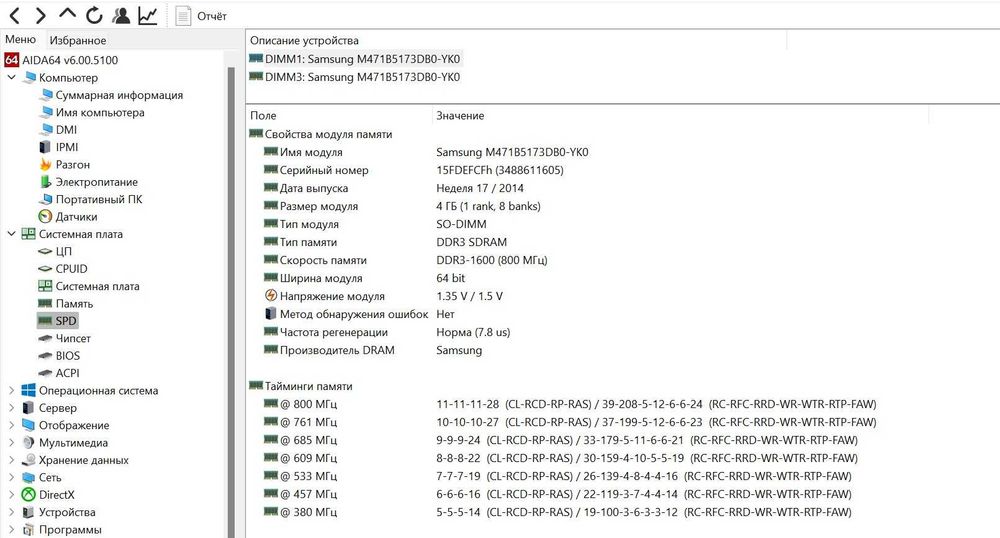1000x538 pixels.
Task: Collapse the Системная плата tree group
Action: tap(11, 234)
